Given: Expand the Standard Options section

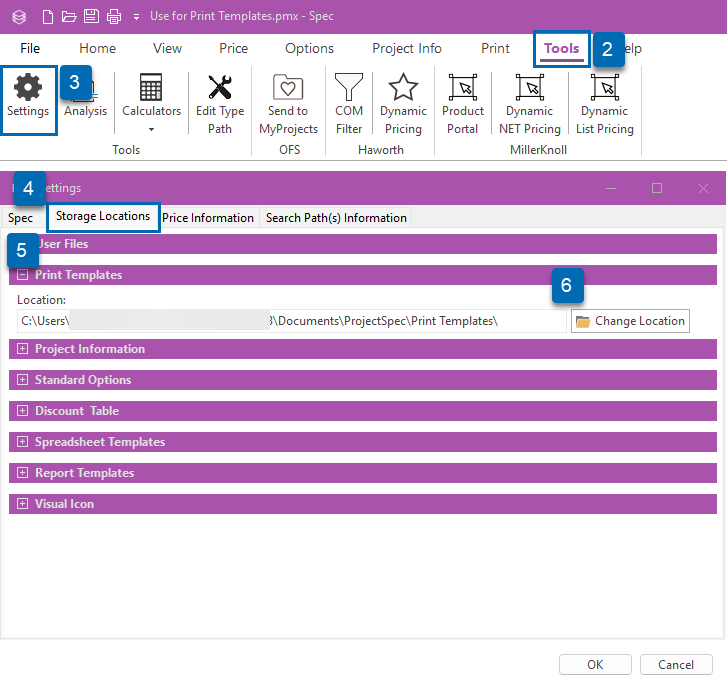Looking at the screenshot, I should point(22,380).
